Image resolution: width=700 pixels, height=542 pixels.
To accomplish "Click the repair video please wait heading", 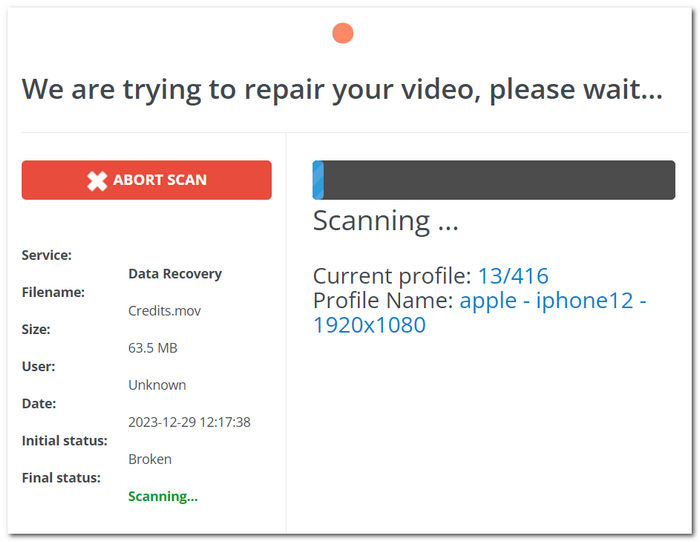I will click(x=342, y=89).
